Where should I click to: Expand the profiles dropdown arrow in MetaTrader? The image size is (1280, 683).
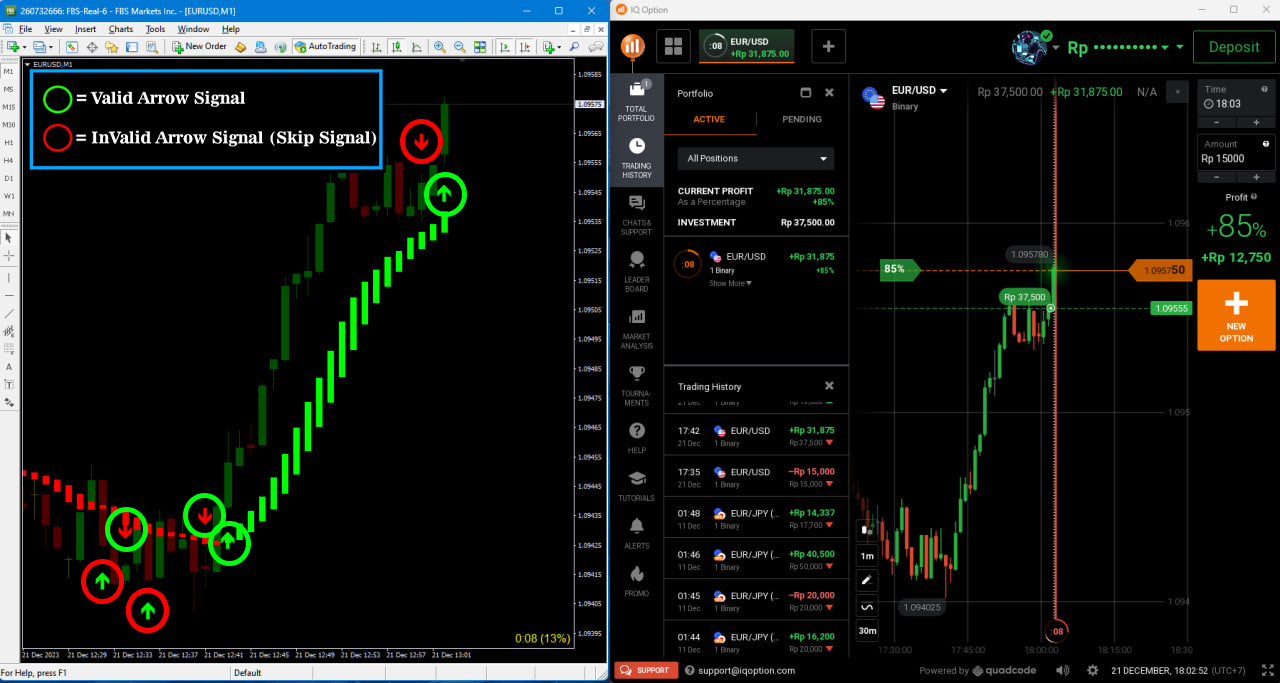tap(51, 47)
